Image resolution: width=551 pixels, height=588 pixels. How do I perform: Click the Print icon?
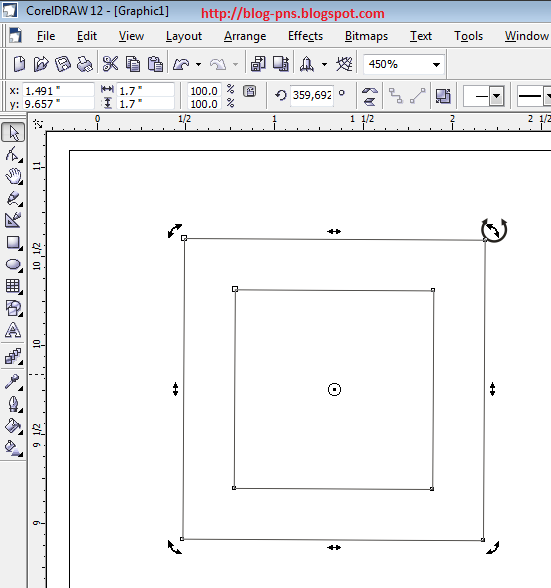[x=85, y=64]
